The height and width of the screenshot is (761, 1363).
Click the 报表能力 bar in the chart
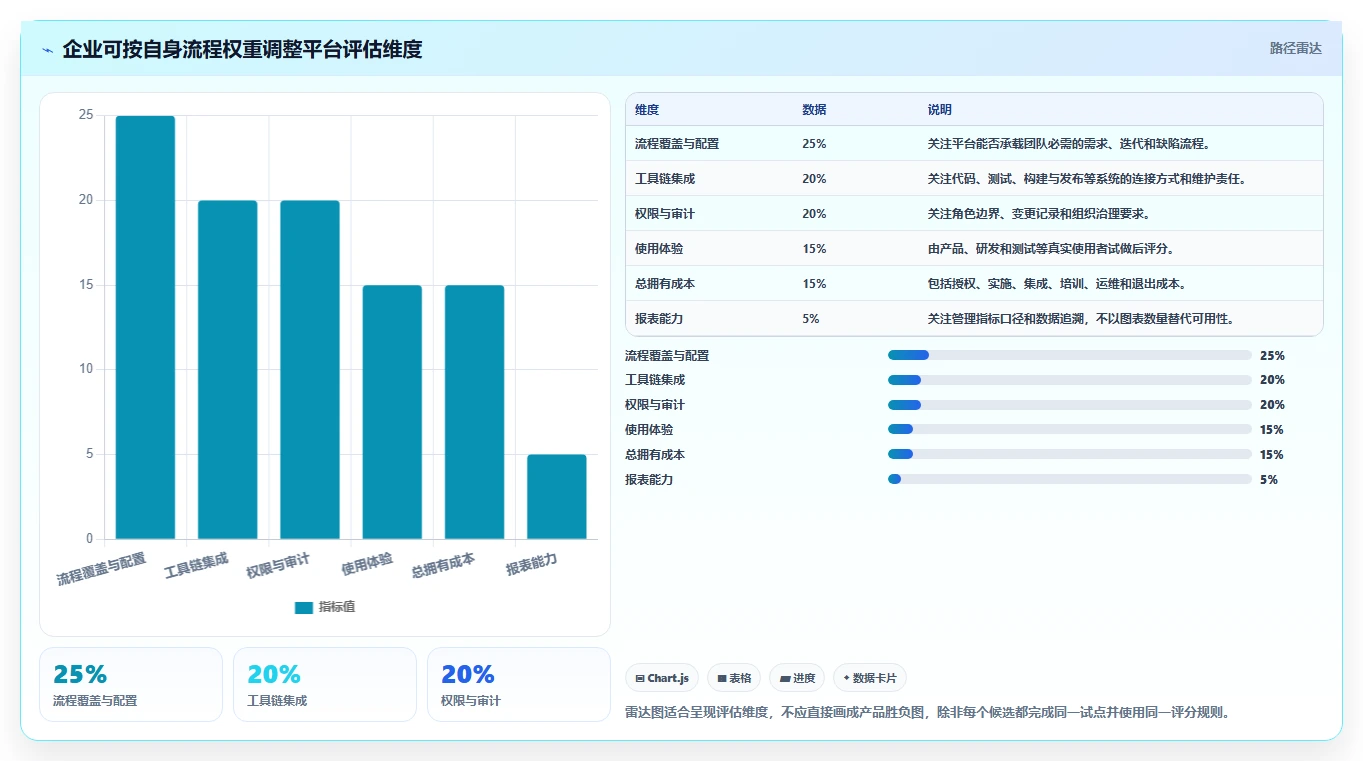coord(557,497)
